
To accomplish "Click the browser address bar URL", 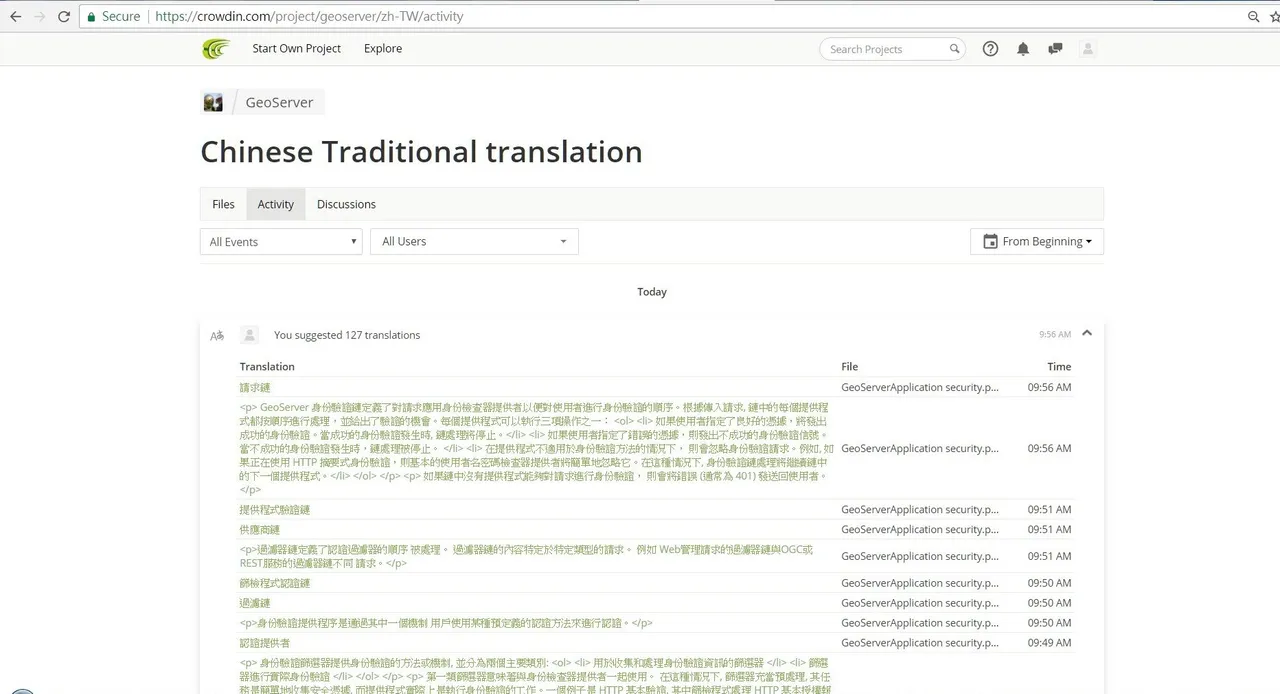I will [x=309, y=17].
